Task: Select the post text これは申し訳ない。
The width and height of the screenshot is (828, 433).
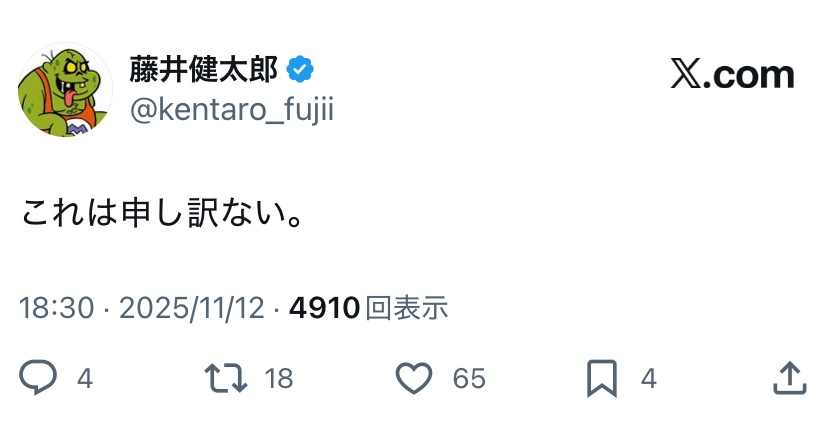Action: (162, 214)
